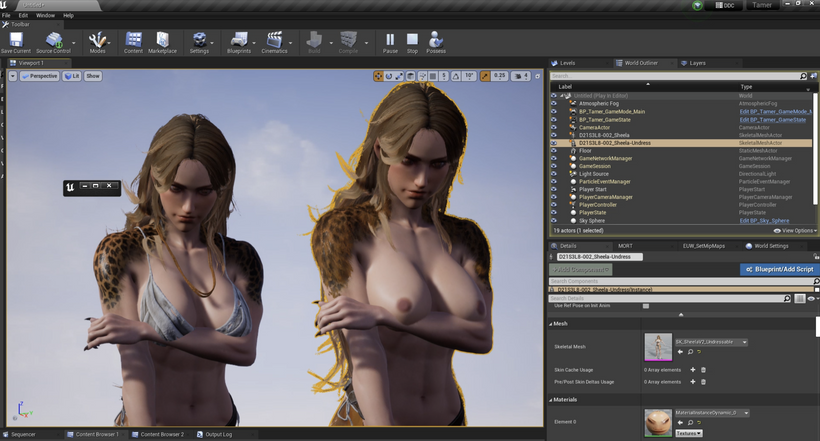This screenshot has width=820, height=441.
Task: Open the Cinematics toolbar icon
Action: (x=274, y=41)
